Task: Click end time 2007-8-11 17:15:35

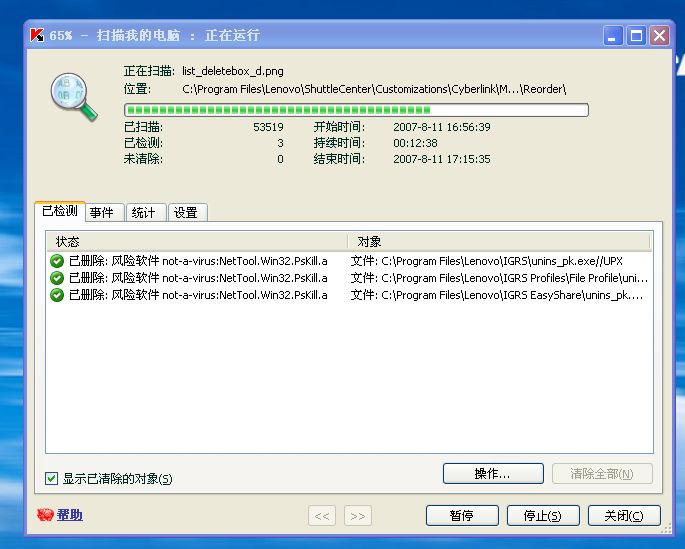Action: pos(442,159)
